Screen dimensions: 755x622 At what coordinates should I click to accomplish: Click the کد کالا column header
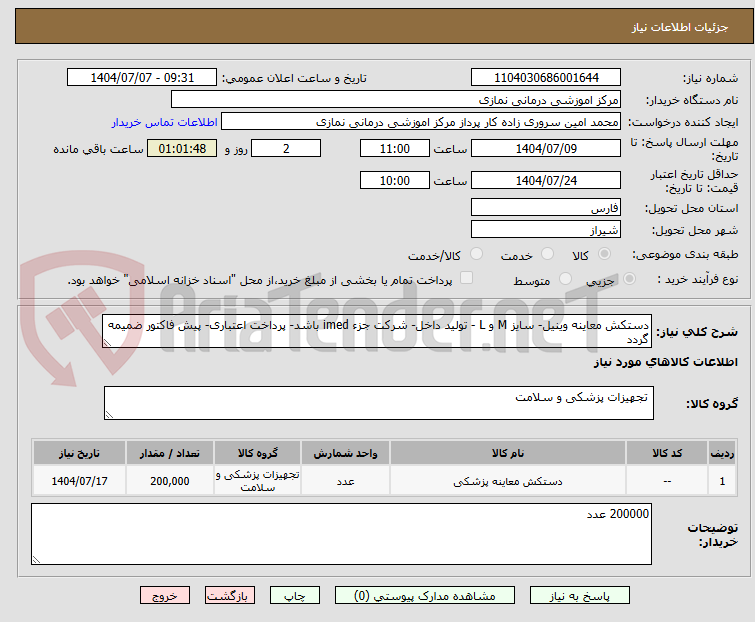tap(667, 453)
